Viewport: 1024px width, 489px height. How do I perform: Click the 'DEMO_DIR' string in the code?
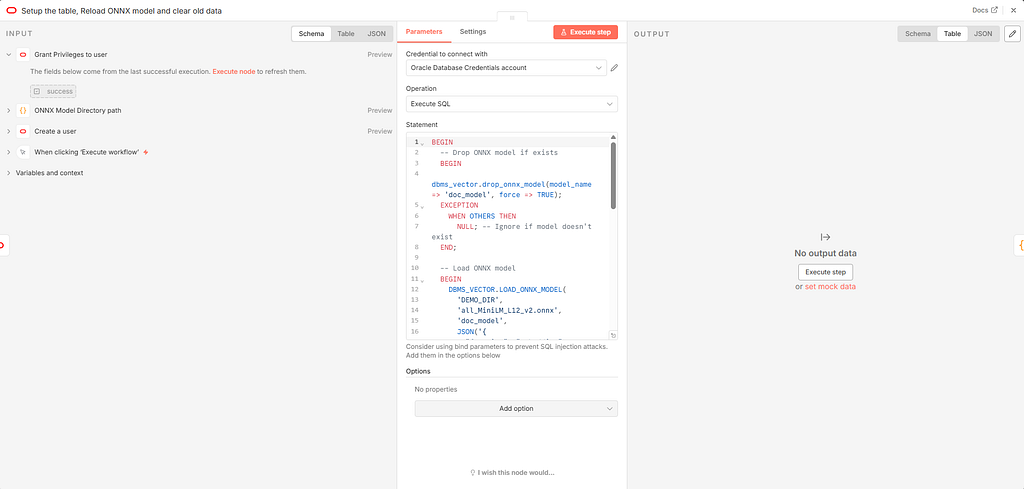point(477,300)
